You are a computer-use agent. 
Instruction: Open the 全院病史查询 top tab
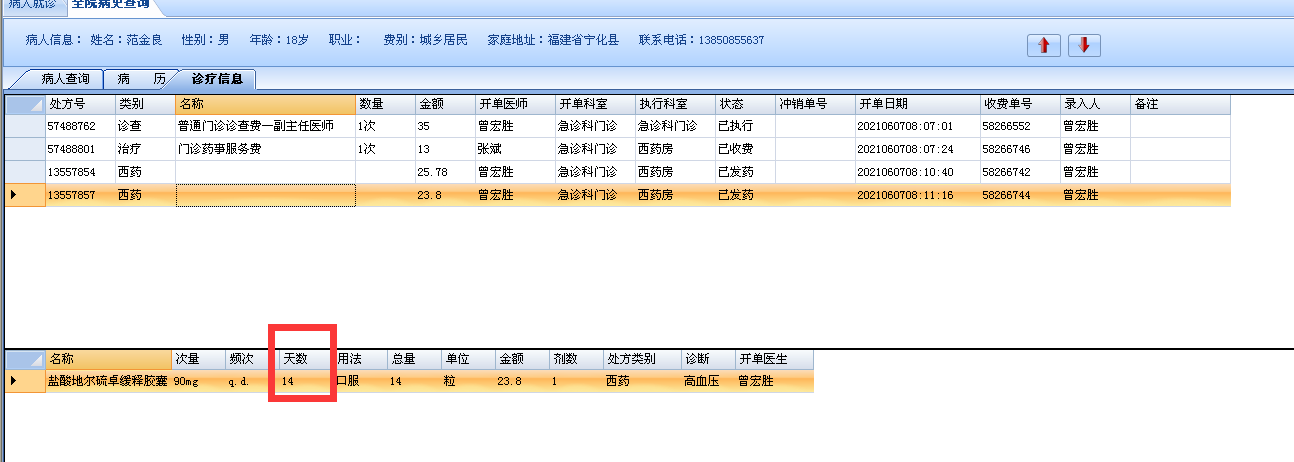[x=111, y=5]
